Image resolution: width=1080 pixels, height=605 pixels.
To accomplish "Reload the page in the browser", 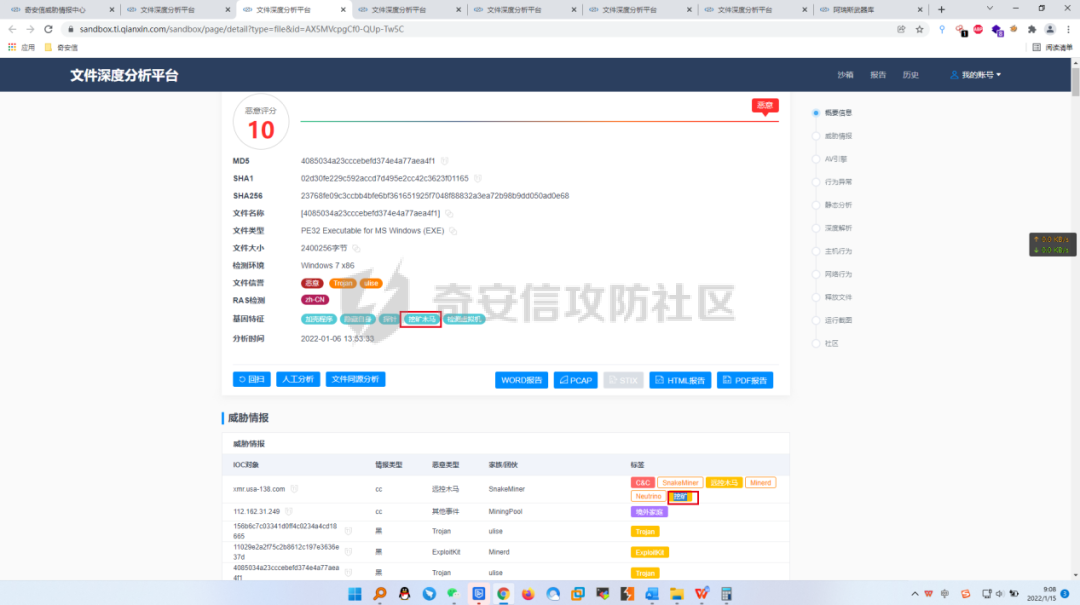I will 47,29.
